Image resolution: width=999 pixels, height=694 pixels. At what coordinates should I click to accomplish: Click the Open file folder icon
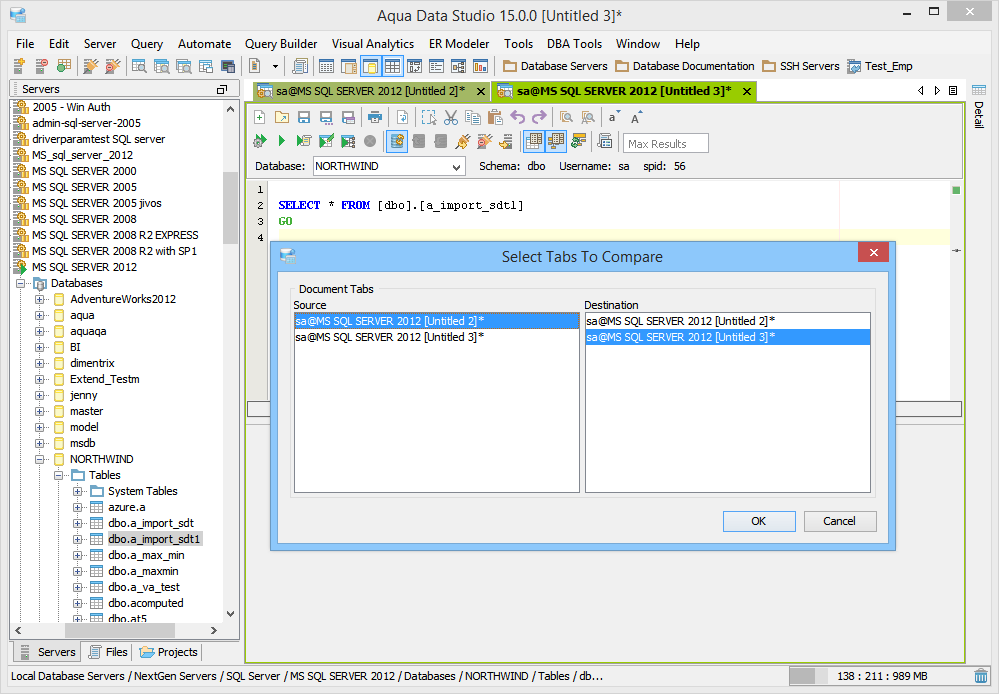pyautogui.click(x=282, y=117)
